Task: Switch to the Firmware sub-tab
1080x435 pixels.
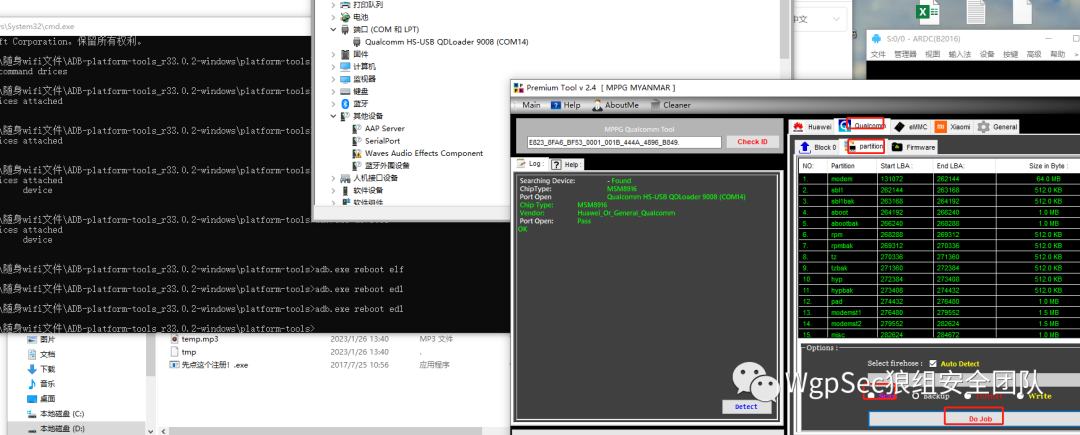Action: tap(913, 147)
